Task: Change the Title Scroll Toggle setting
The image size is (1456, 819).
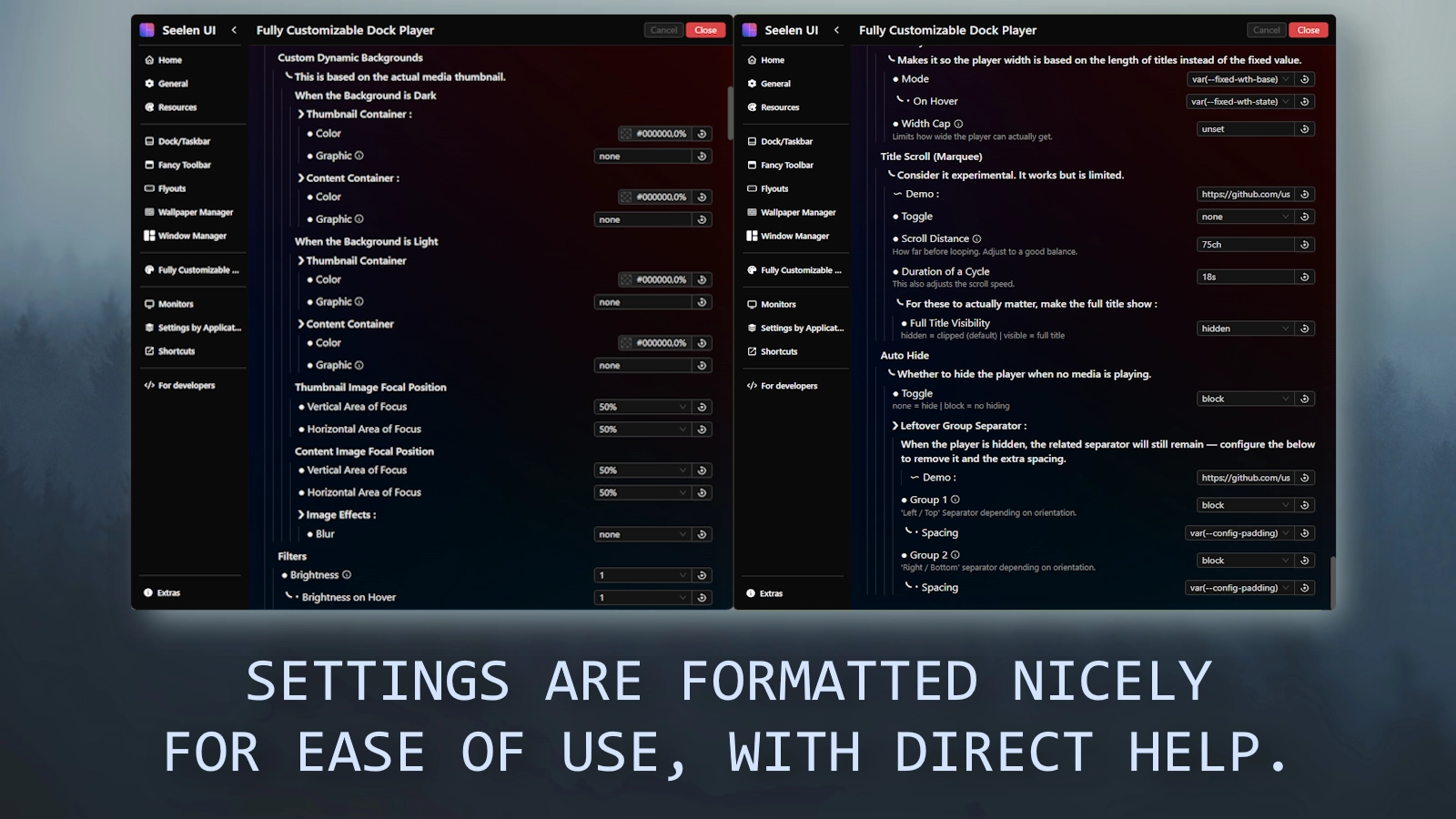Action: pyautogui.click(x=1245, y=217)
